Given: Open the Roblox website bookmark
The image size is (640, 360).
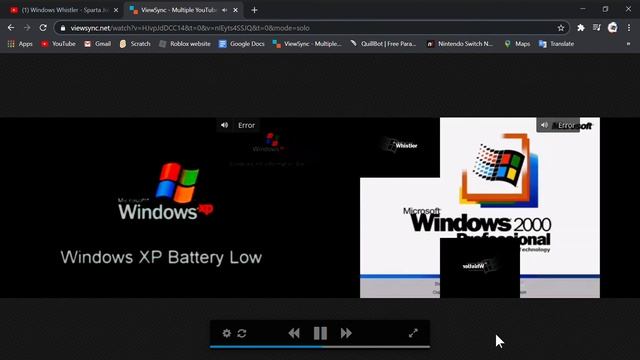Looking at the screenshot, I should click(x=185, y=44).
